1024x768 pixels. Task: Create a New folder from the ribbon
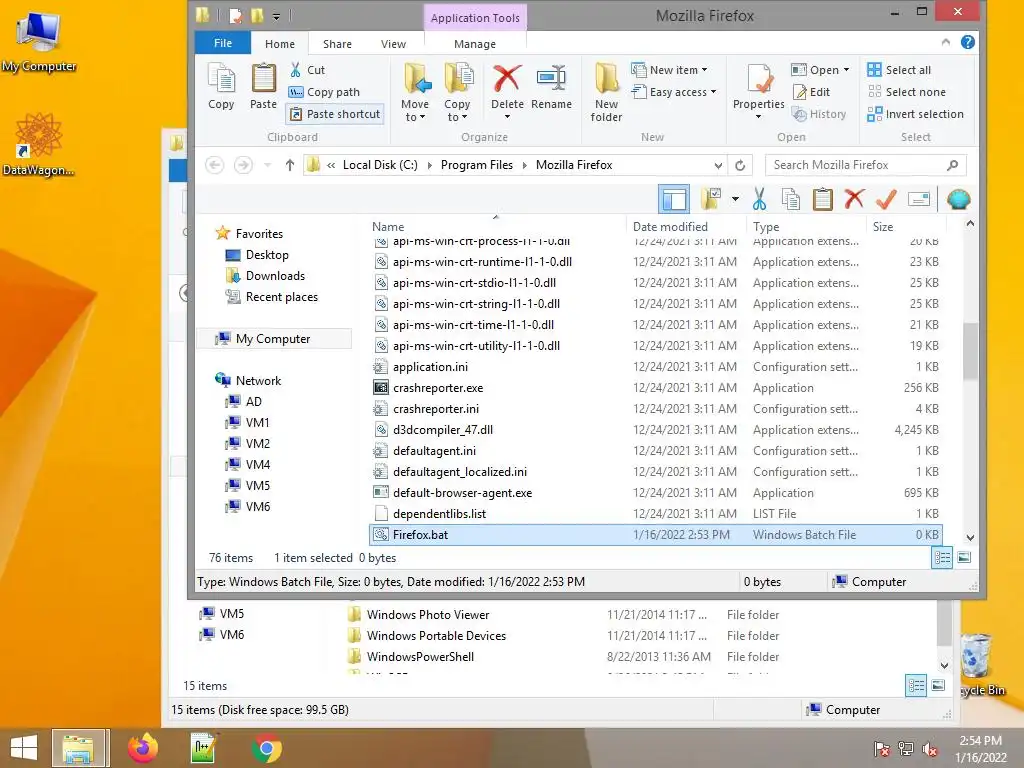(606, 93)
